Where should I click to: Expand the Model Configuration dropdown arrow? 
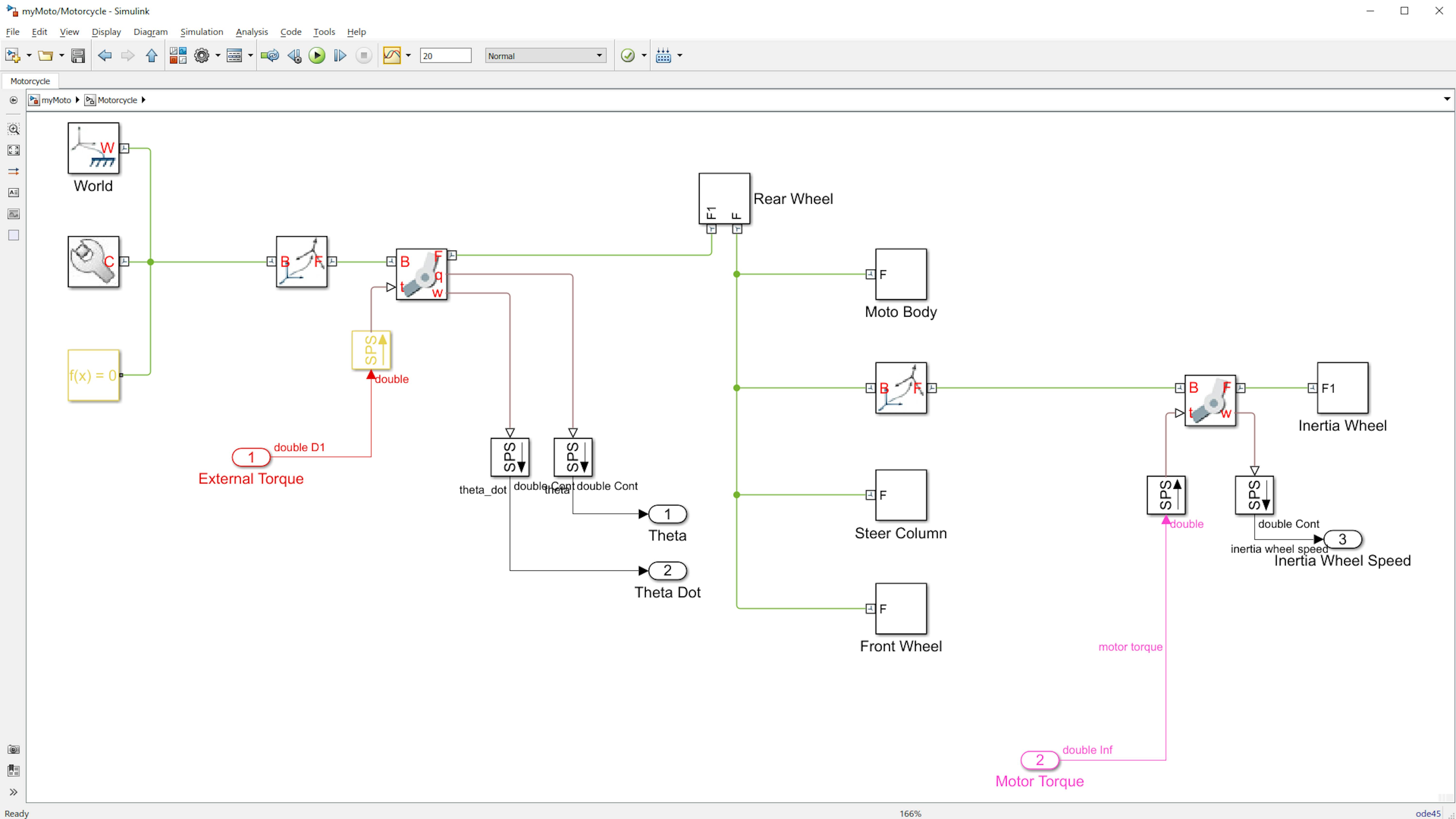[218, 55]
